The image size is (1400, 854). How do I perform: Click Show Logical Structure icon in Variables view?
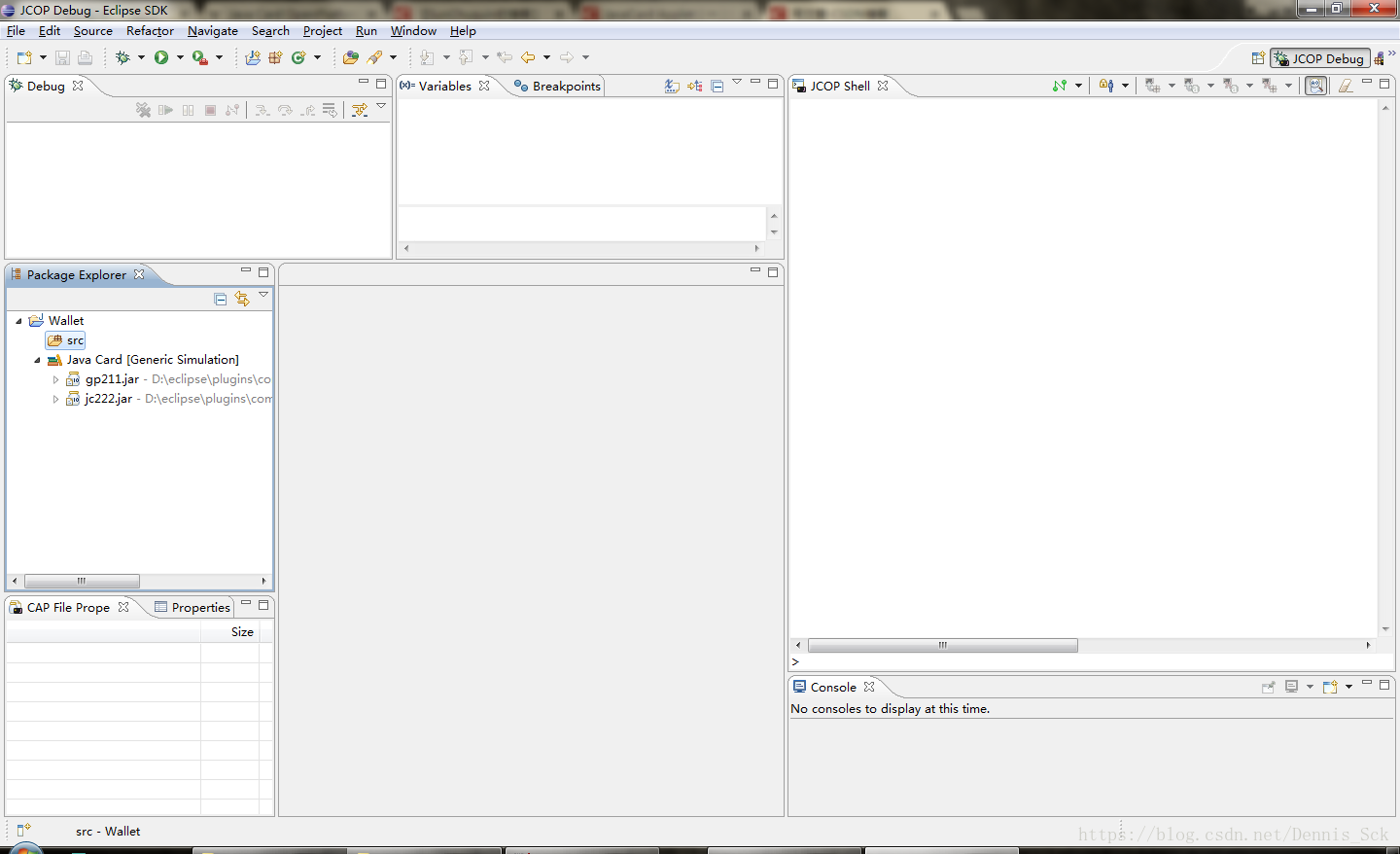(x=694, y=86)
